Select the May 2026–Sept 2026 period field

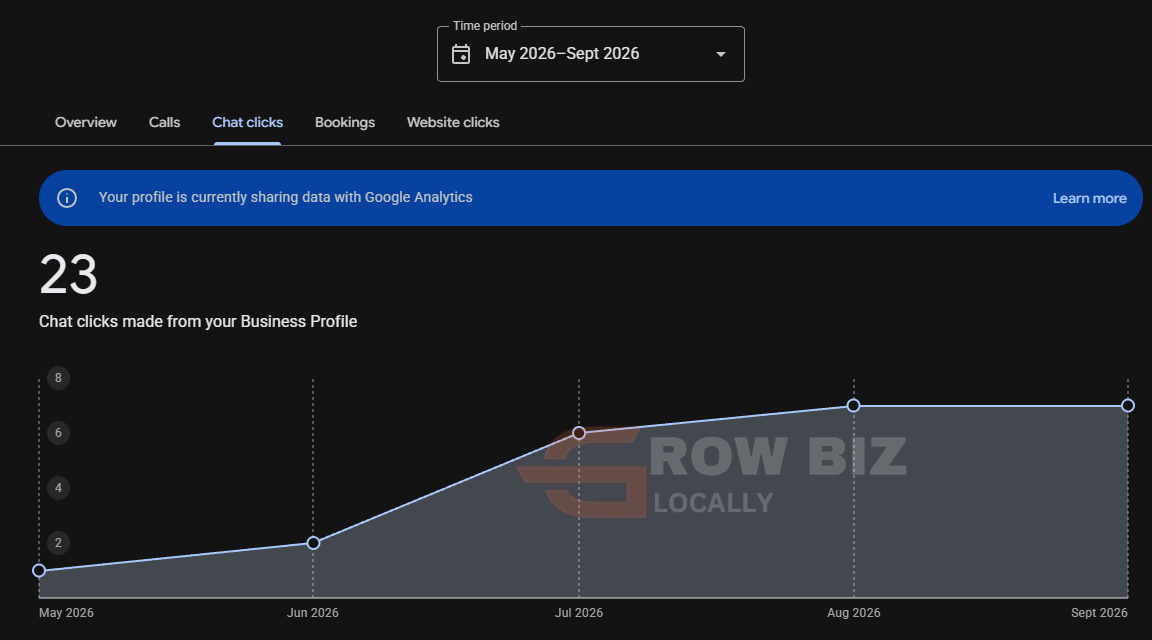pyautogui.click(x=591, y=54)
